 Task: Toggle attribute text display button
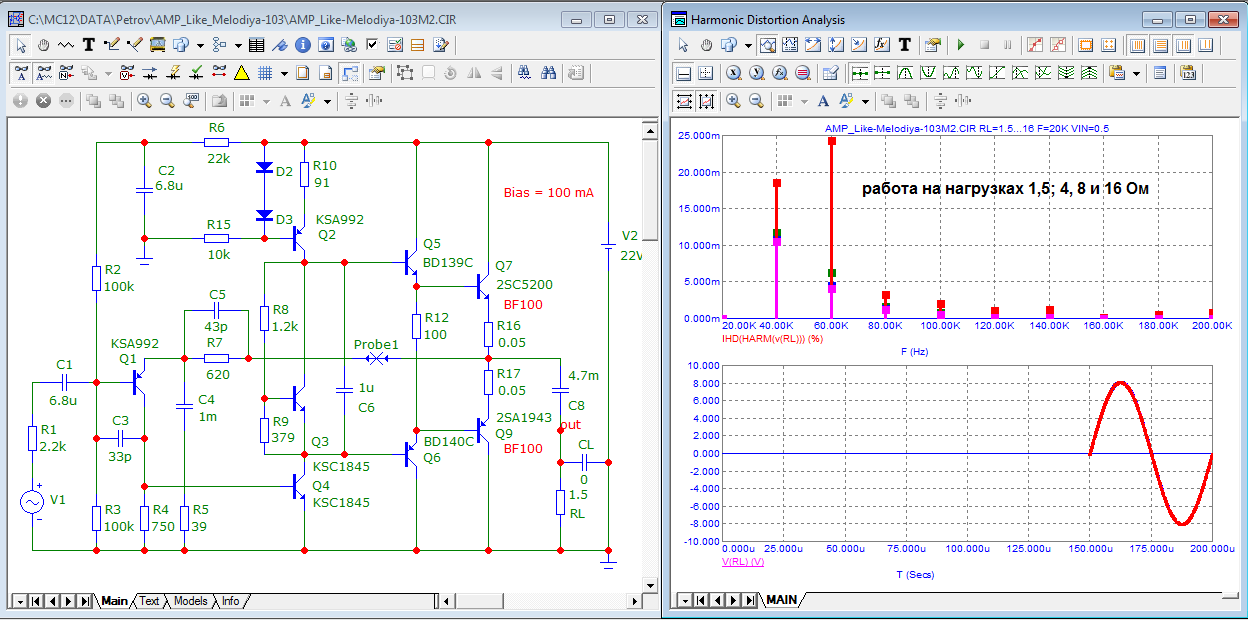[x=21, y=73]
